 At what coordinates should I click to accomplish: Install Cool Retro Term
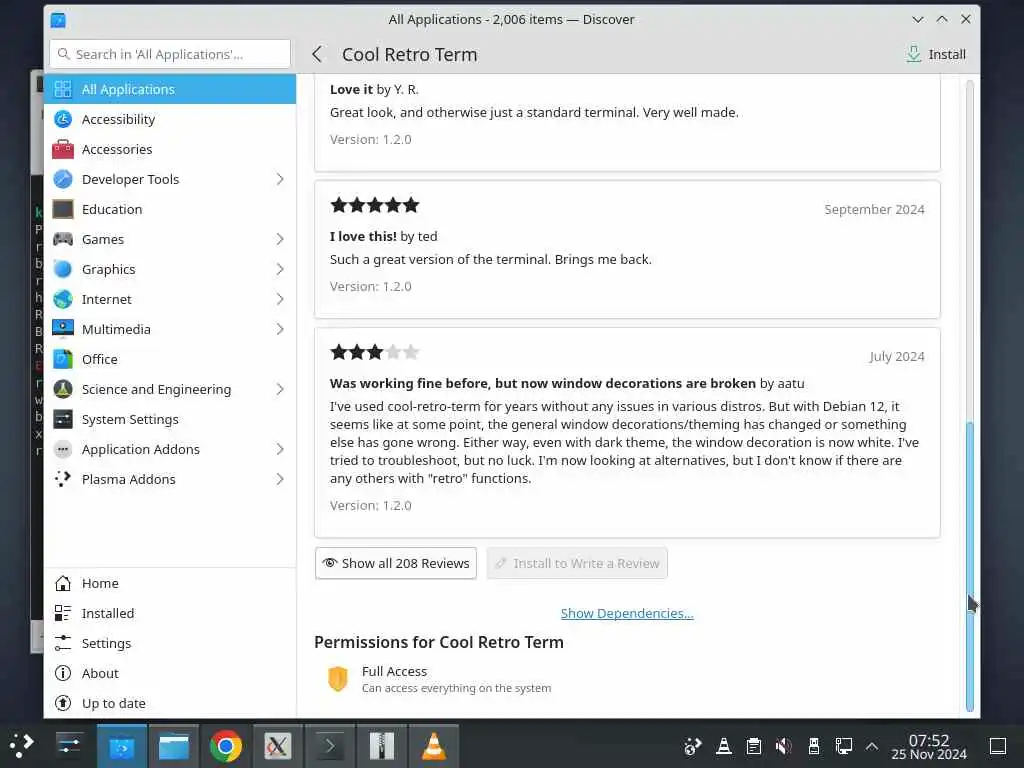936,54
